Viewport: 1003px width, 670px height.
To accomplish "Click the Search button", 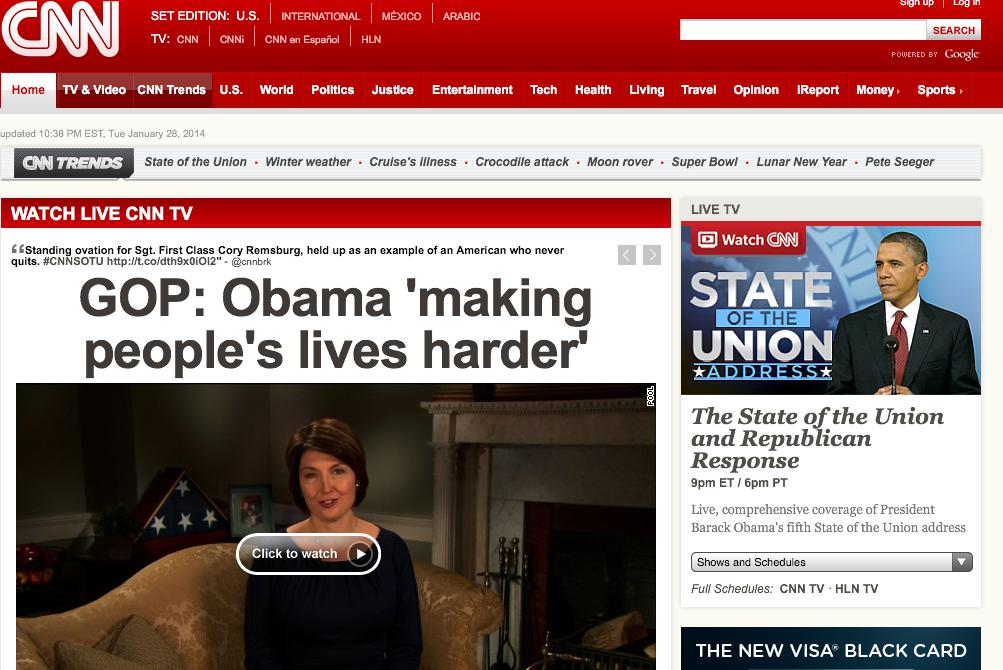I will (953, 30).
